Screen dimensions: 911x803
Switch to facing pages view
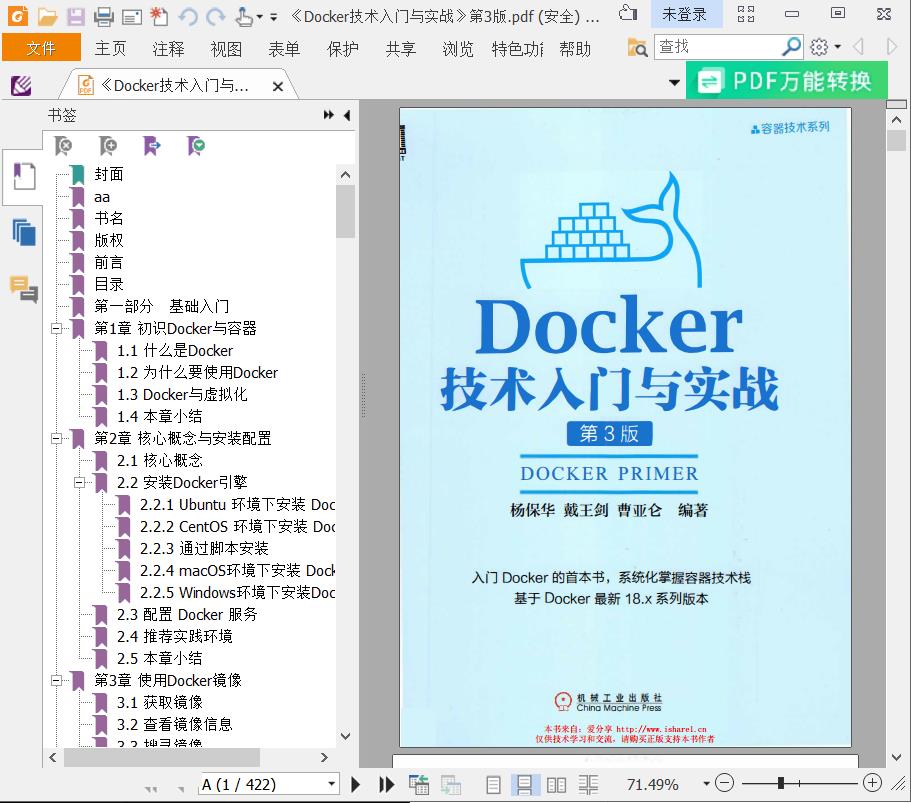(x=557, y=785)
